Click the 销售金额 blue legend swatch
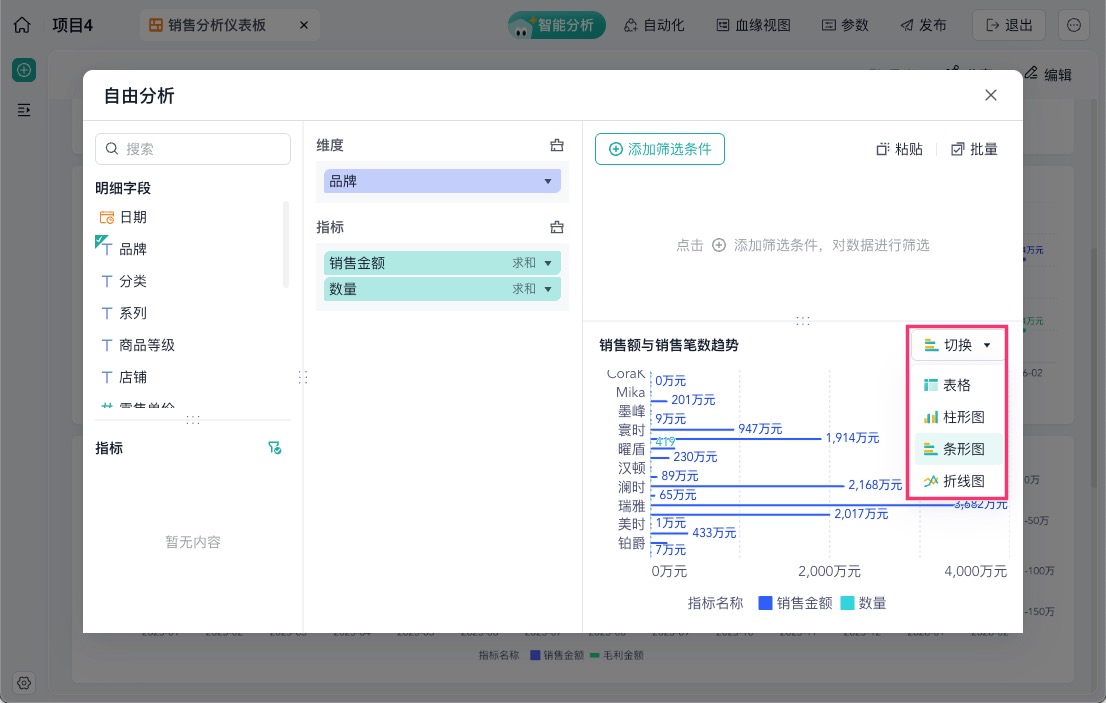 coord(765,603)
